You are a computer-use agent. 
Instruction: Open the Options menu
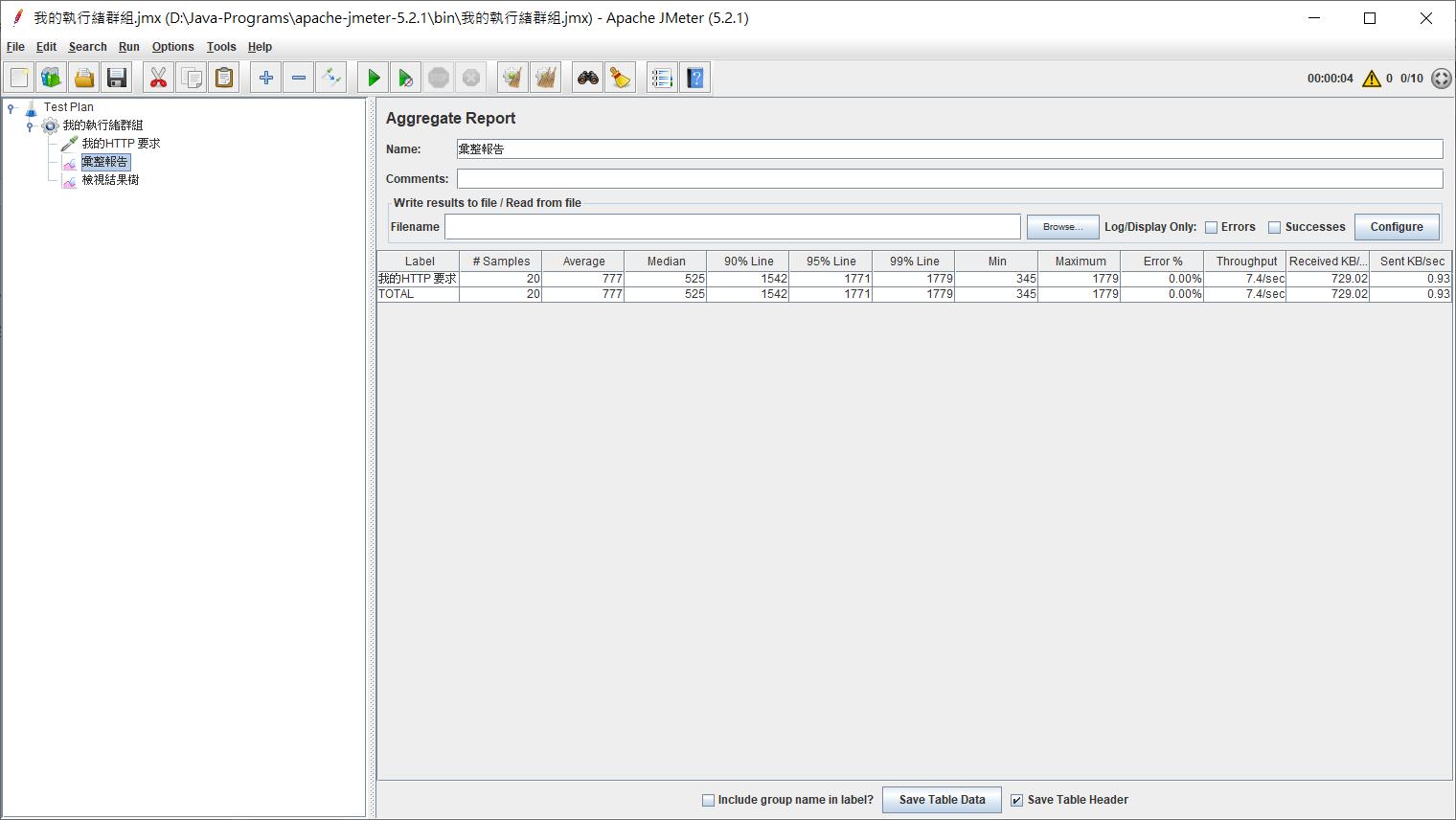[x=172, y=46]
